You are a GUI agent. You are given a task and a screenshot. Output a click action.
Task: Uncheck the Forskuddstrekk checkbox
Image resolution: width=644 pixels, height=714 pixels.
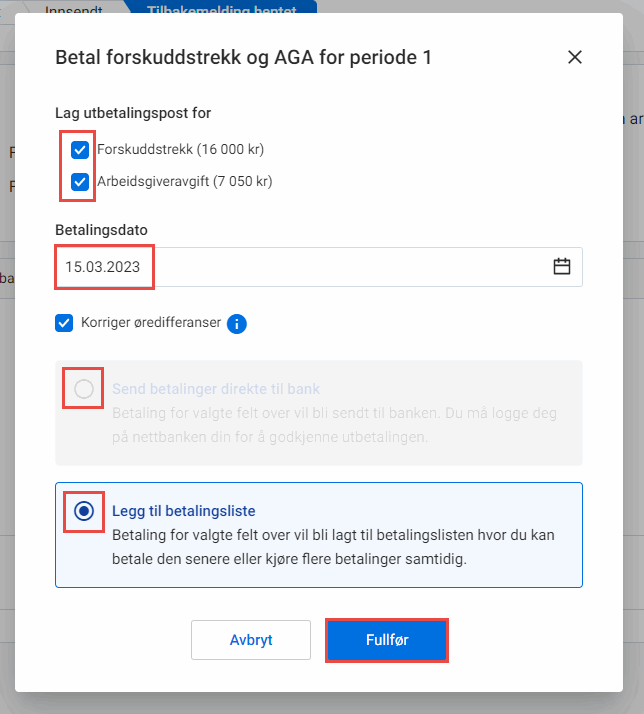pyautogui.click(x=80, y=150)
